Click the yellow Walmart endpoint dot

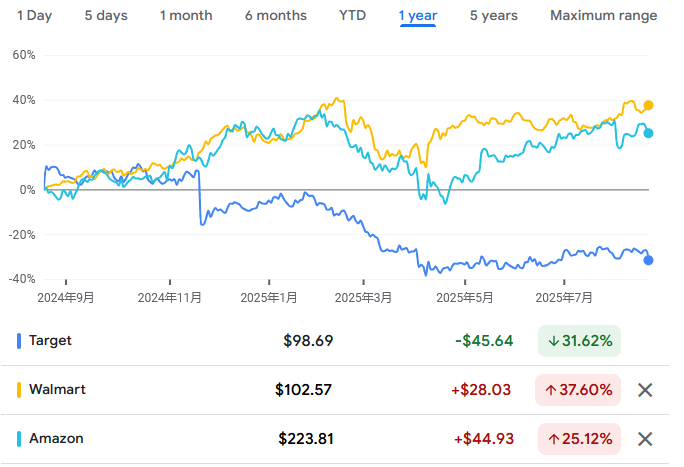pyautogui.click(x=648, y=106)
